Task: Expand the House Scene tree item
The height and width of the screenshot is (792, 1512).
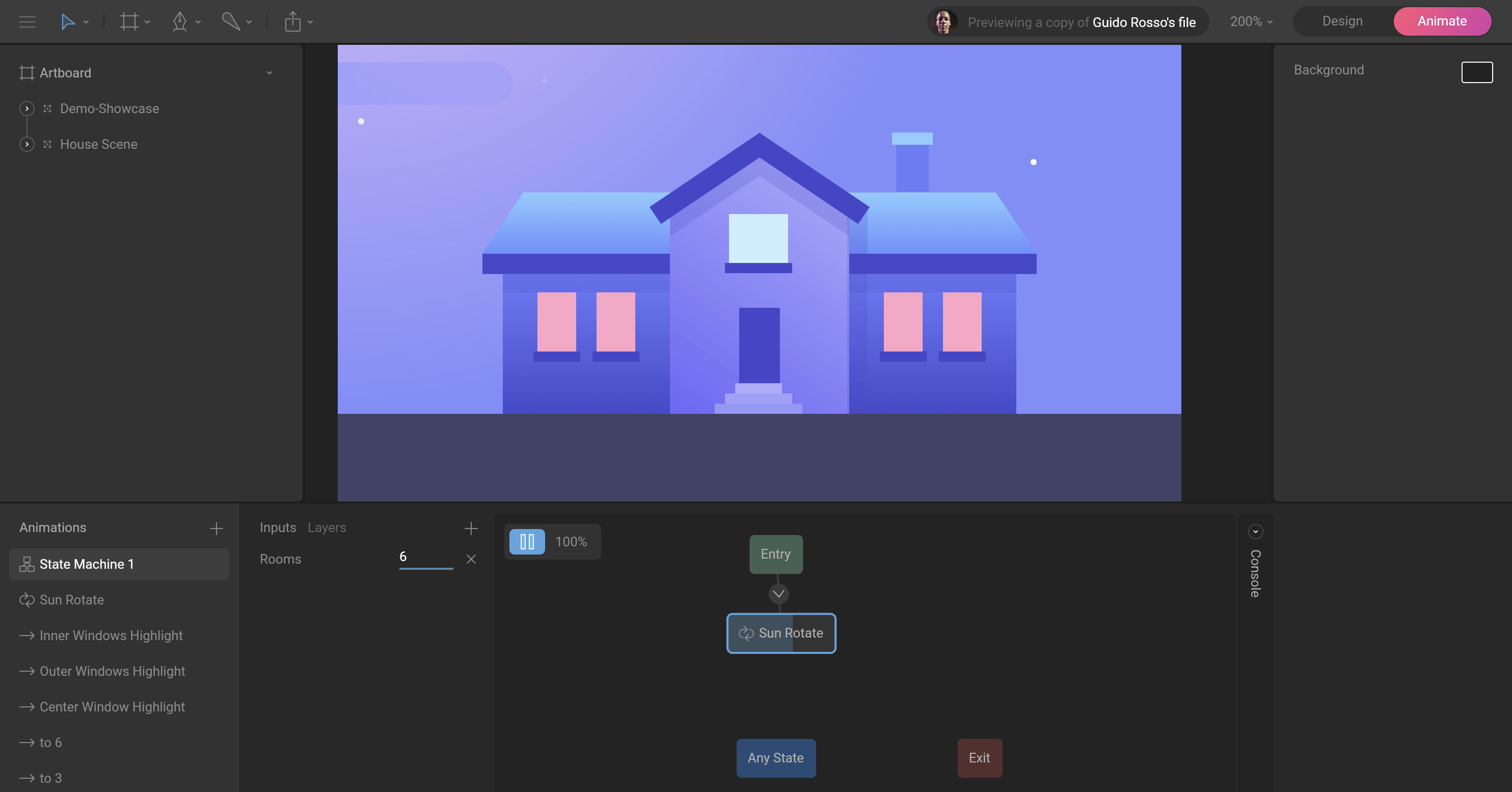Action: 27,144
